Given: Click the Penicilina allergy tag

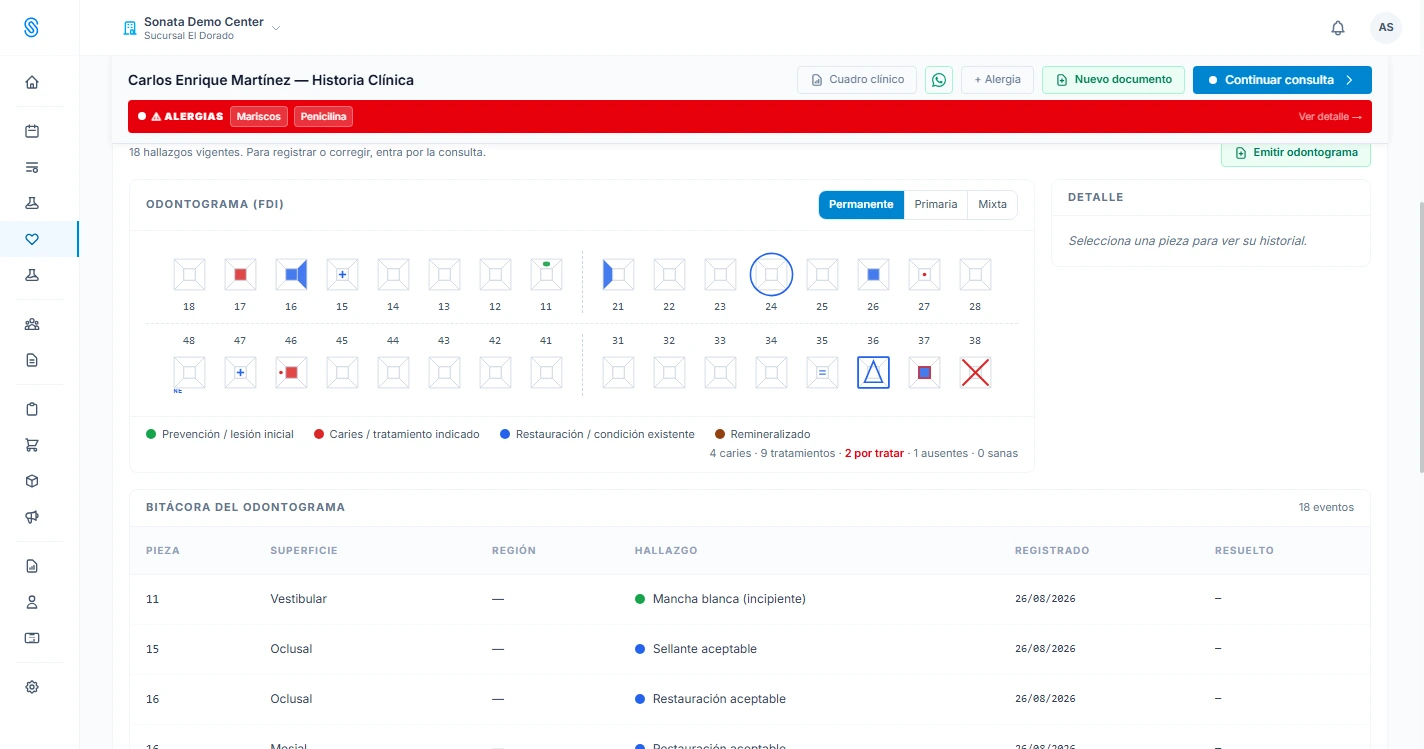Looking at the screenshot, I should coord(324,117).
